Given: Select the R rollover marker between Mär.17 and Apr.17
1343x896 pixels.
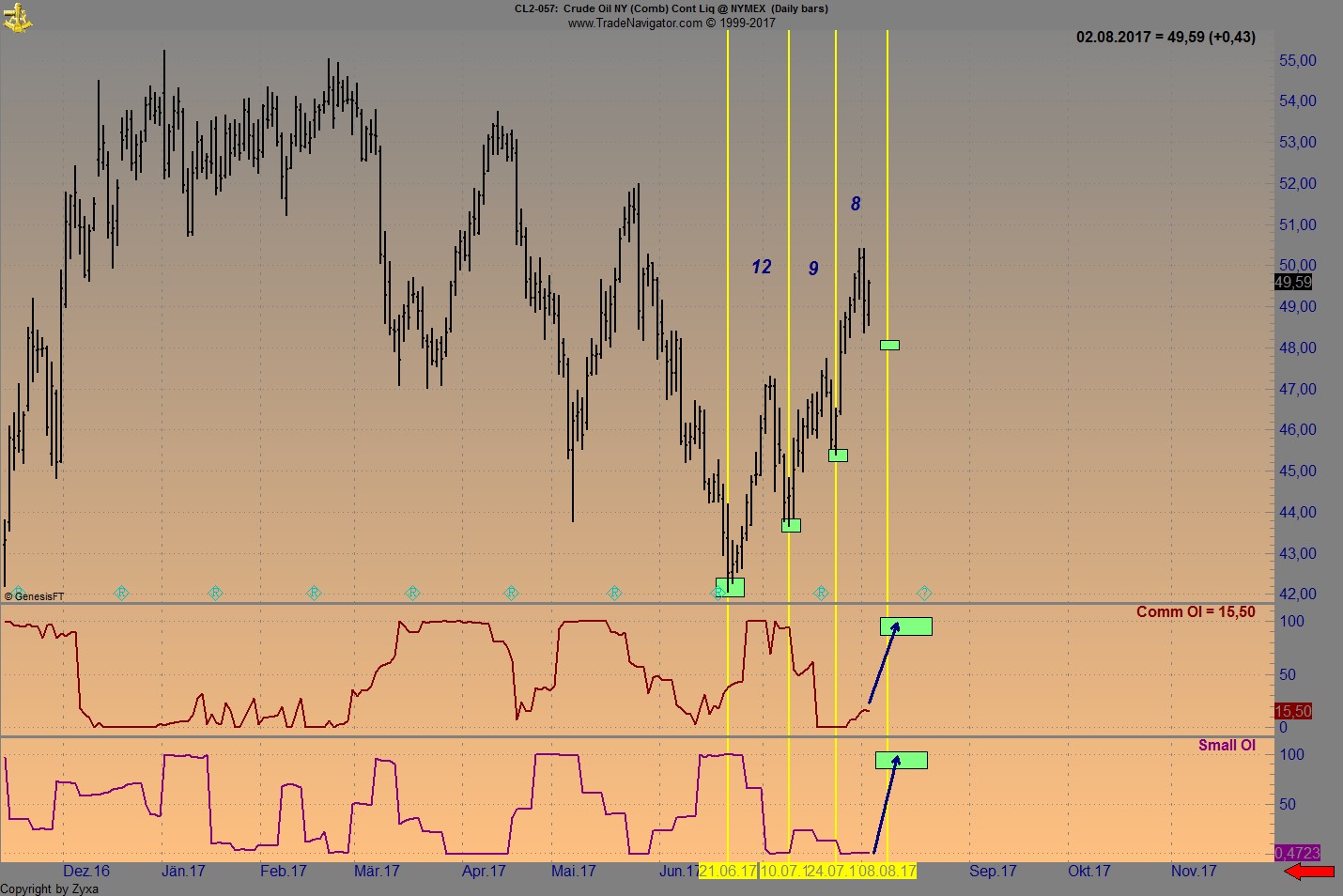Looking at the screenshot, I should pos(412,594).
